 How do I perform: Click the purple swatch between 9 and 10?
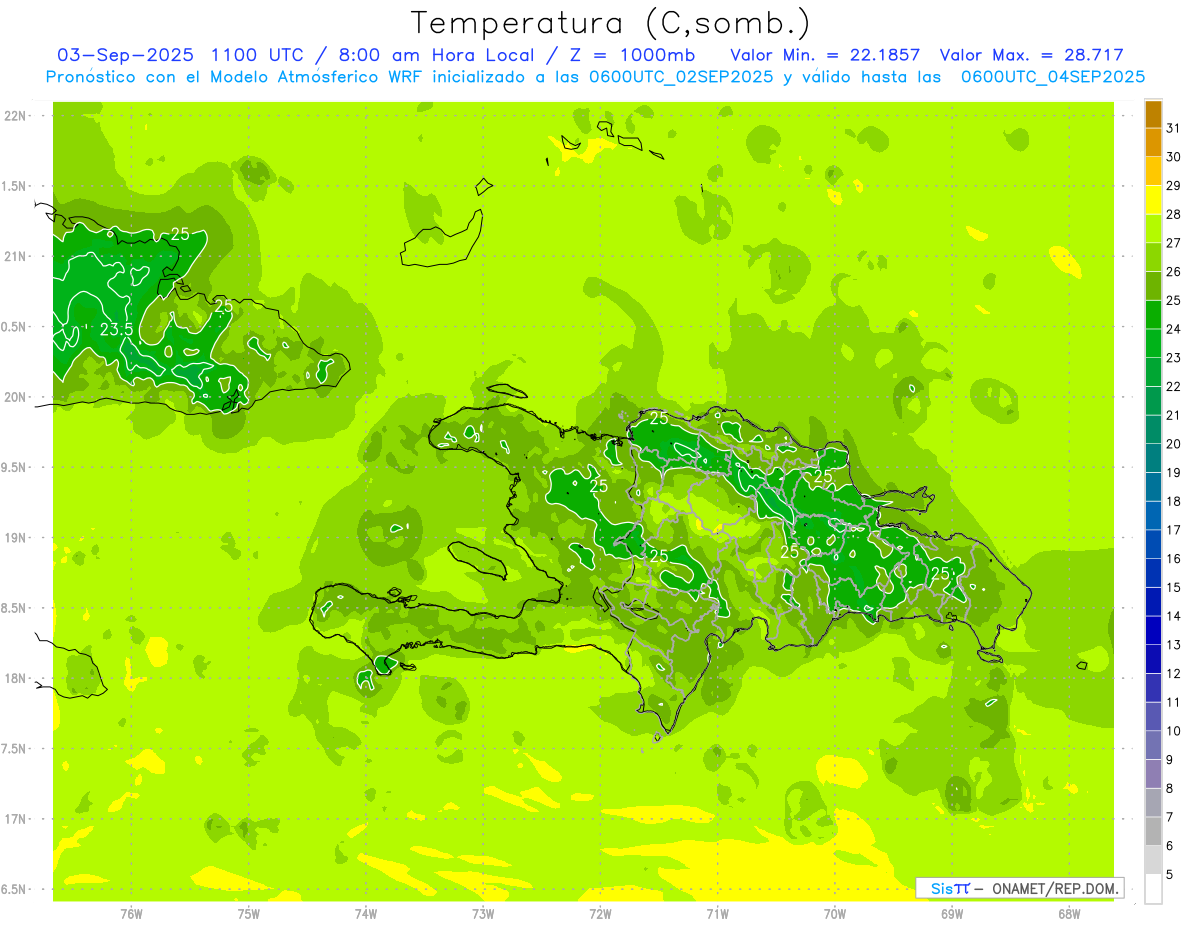[x=1153, y=745]
